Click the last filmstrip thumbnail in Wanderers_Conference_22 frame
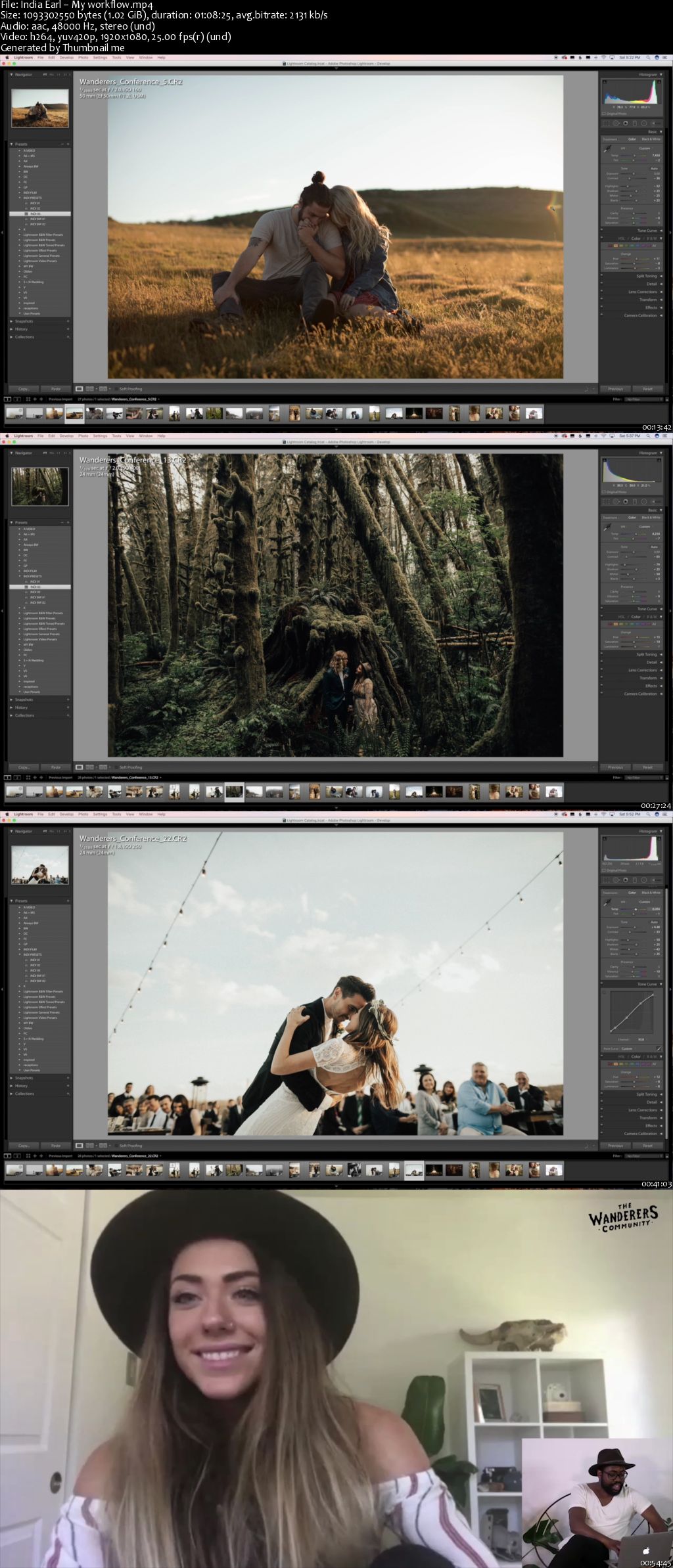This screenshot has width=673, height=1568. click(x=554, y=1170)
